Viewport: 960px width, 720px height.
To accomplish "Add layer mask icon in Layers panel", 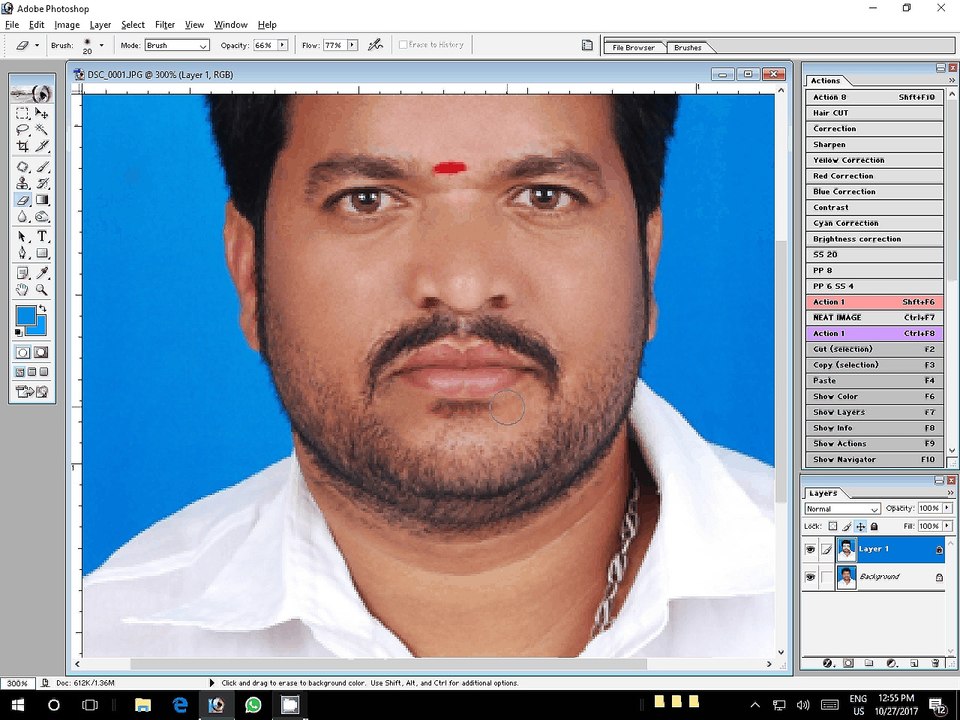I will (x=848, y=663).
